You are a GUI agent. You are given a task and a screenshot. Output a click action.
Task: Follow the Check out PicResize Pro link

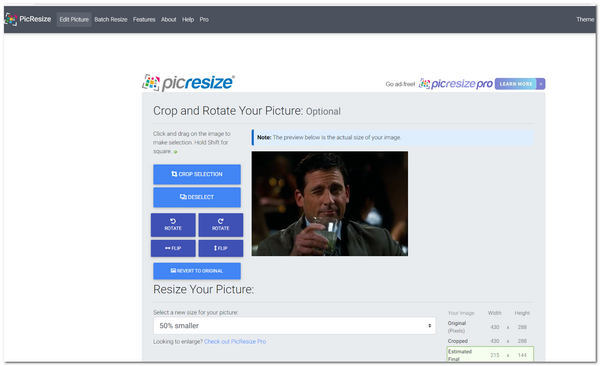(x=235, y=341)
